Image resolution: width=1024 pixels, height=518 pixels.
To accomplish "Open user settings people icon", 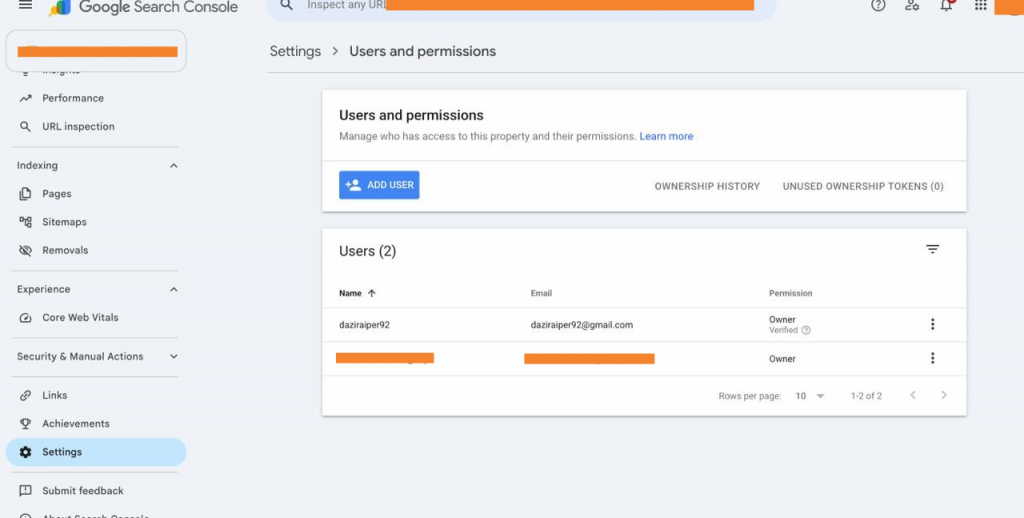I will [x=912, y=5].
